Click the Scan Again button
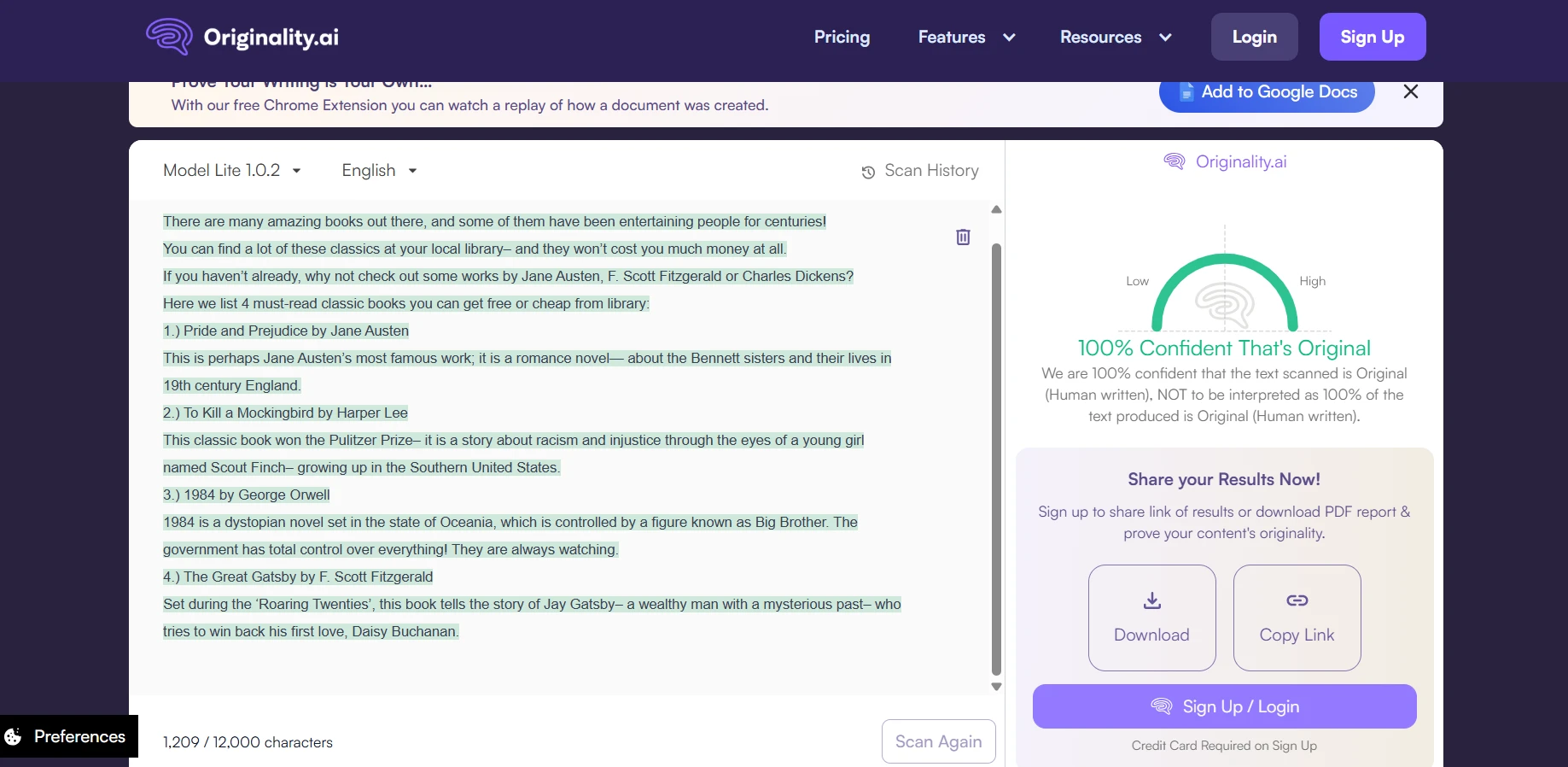This screenshot has width=1568, height=767. click(938, 741)
